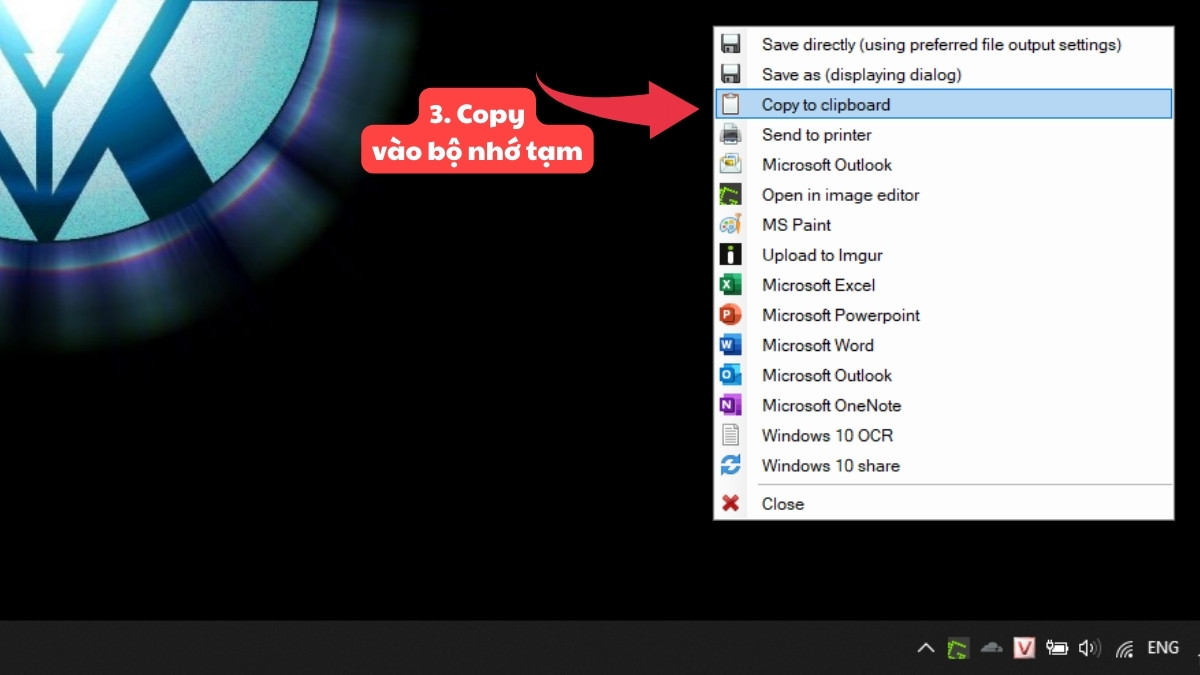Click the red V tray icon

tap(1024, 648)
